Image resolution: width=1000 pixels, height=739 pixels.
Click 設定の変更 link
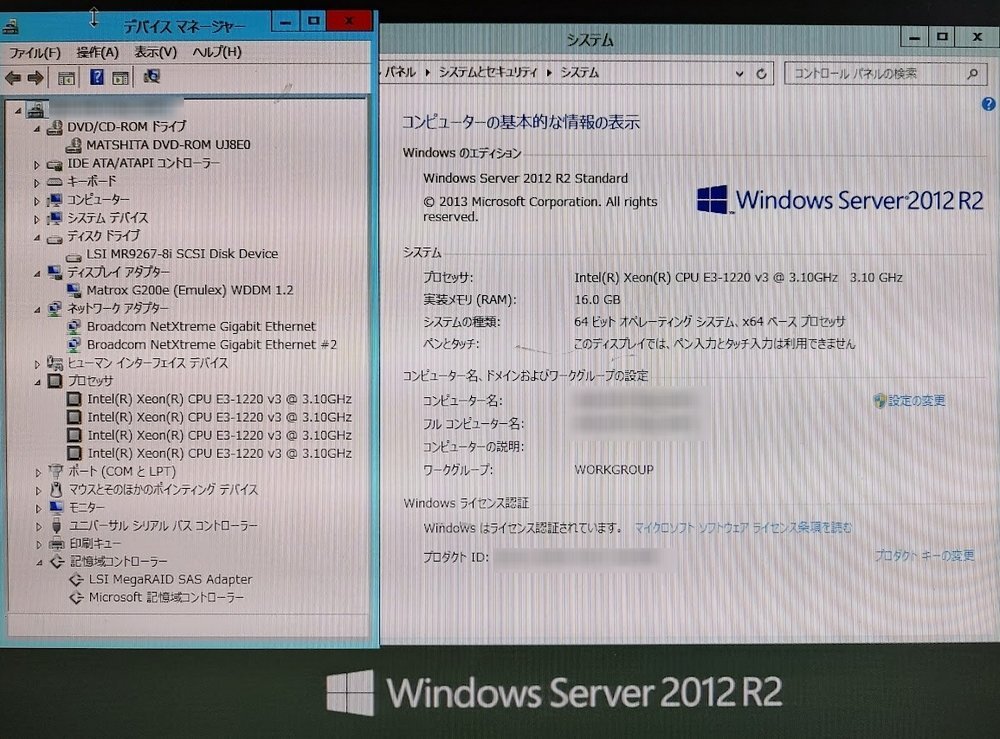[916, 400]
